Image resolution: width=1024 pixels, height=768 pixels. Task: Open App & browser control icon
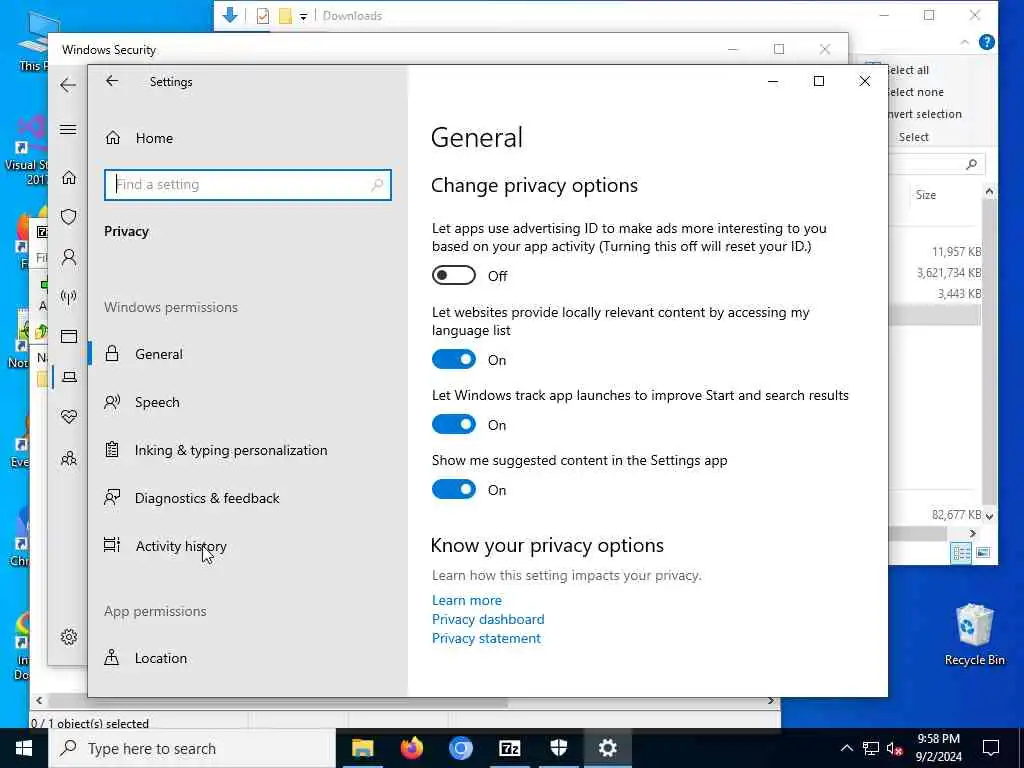69,336
